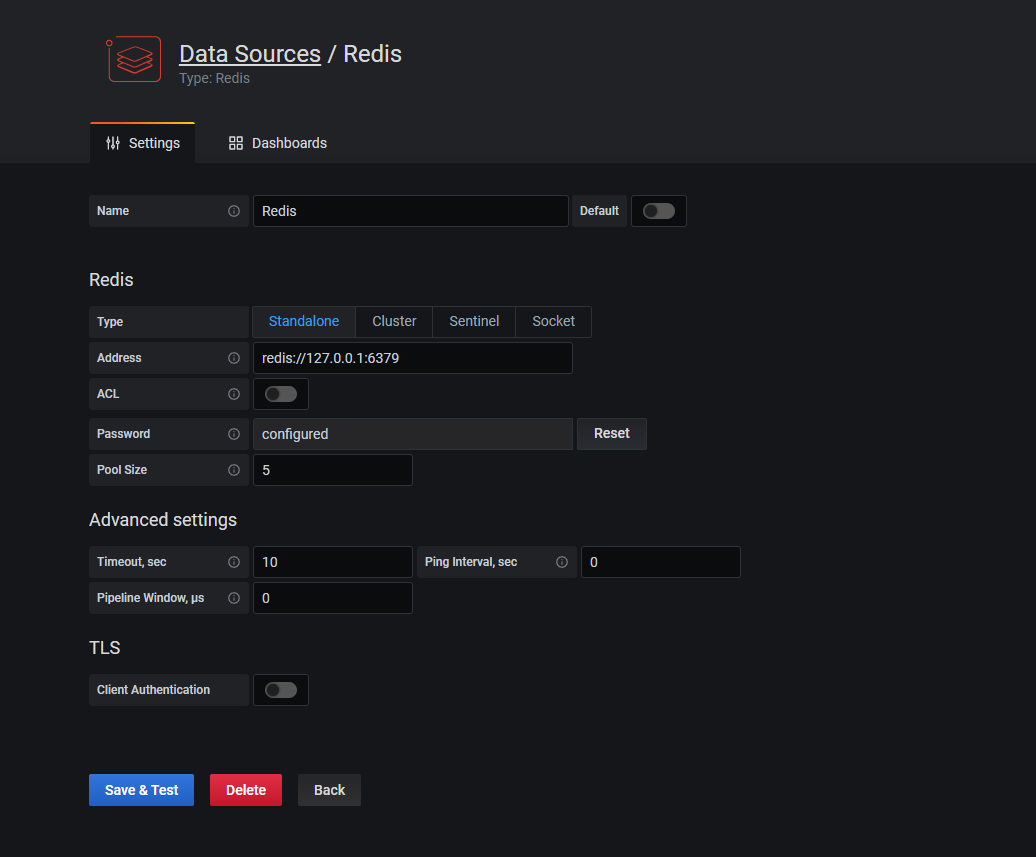
Task: Click the Pool Size info icon
Action: [234, 470]
